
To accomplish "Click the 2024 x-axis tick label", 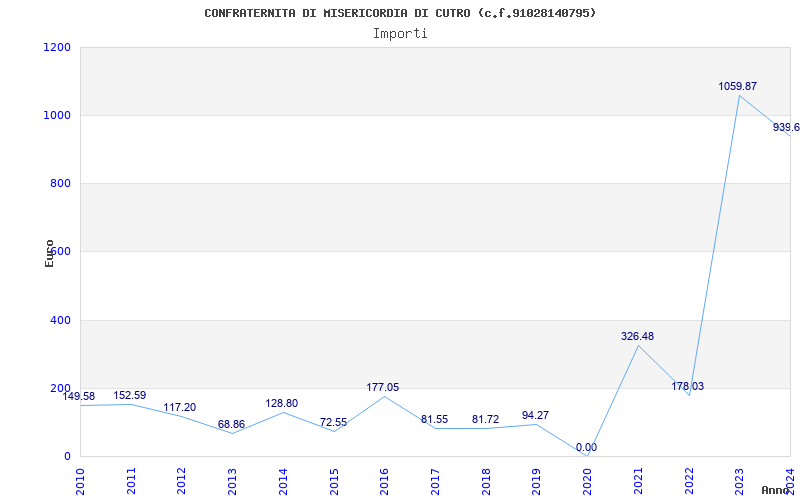I will [x=790, y=482].
